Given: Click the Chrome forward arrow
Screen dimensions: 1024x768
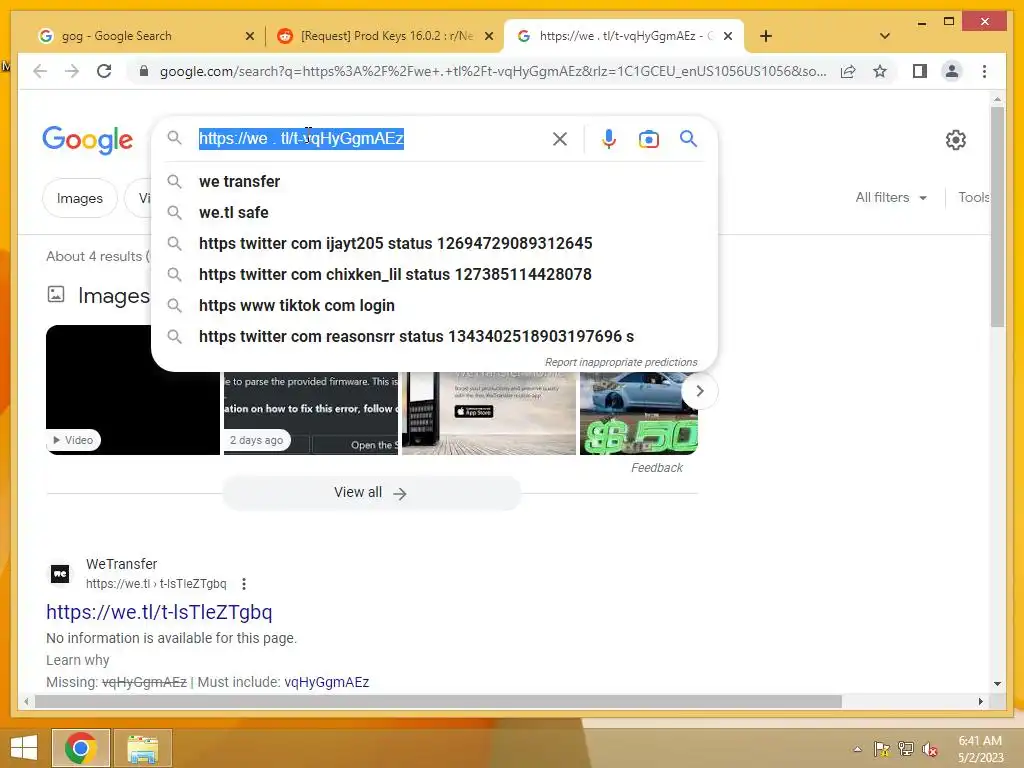Looking at the screenshot, I should pos(72,71).
